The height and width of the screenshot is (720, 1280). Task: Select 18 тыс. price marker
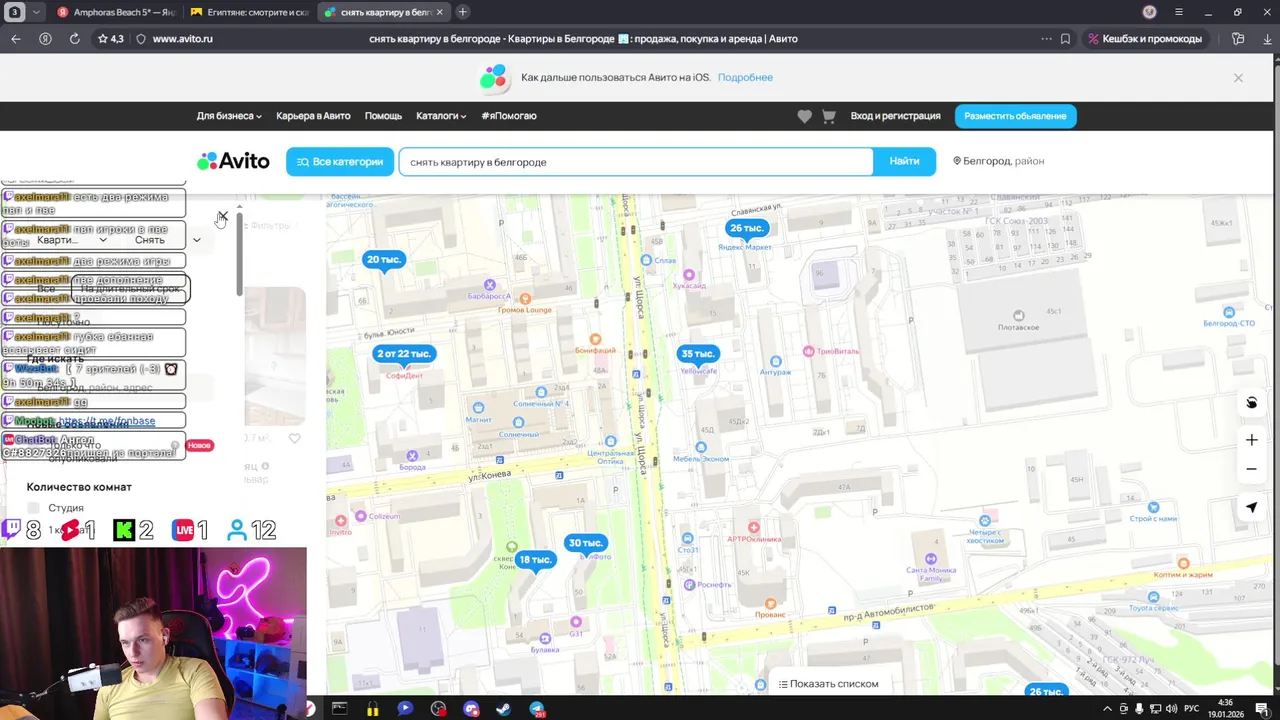click(535, 560)
